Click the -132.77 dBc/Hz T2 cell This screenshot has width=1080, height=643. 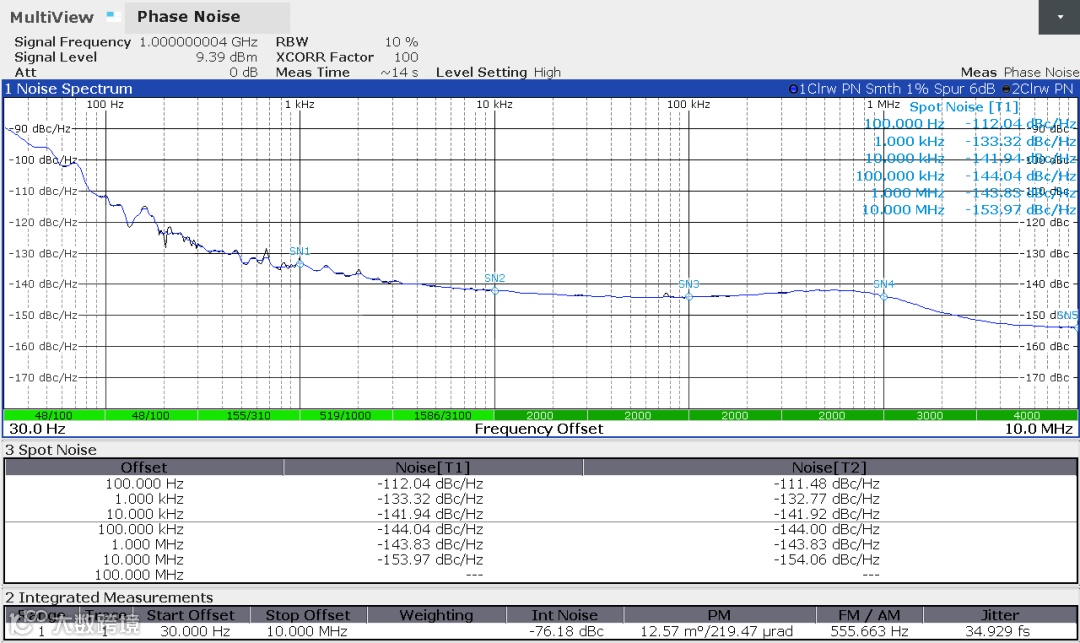827,499
